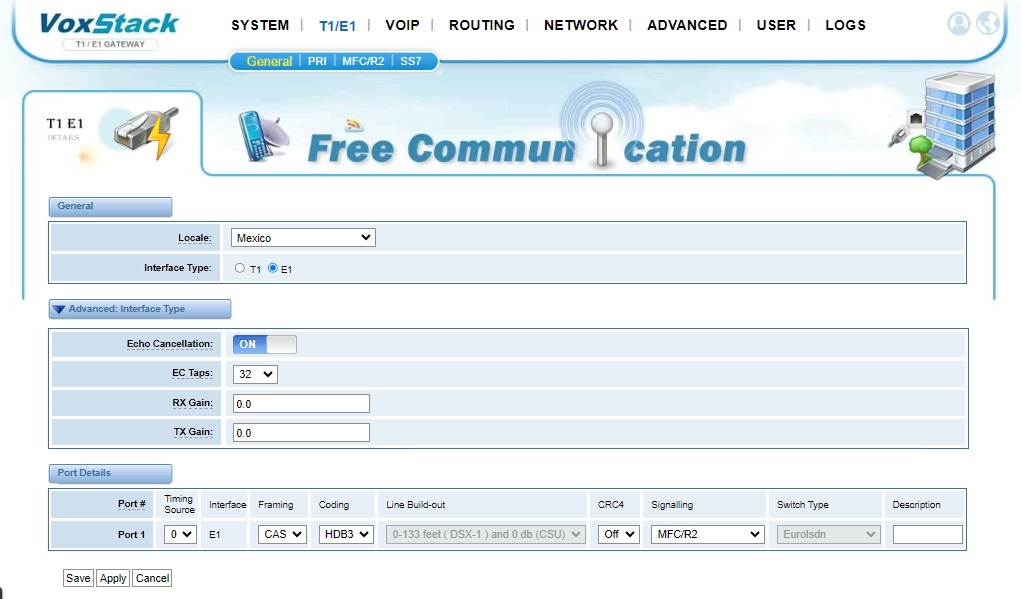This screenshot has width=1021, height=599.
Task: Switch to the MFC/R2 sub-tab
Action: 363,61
